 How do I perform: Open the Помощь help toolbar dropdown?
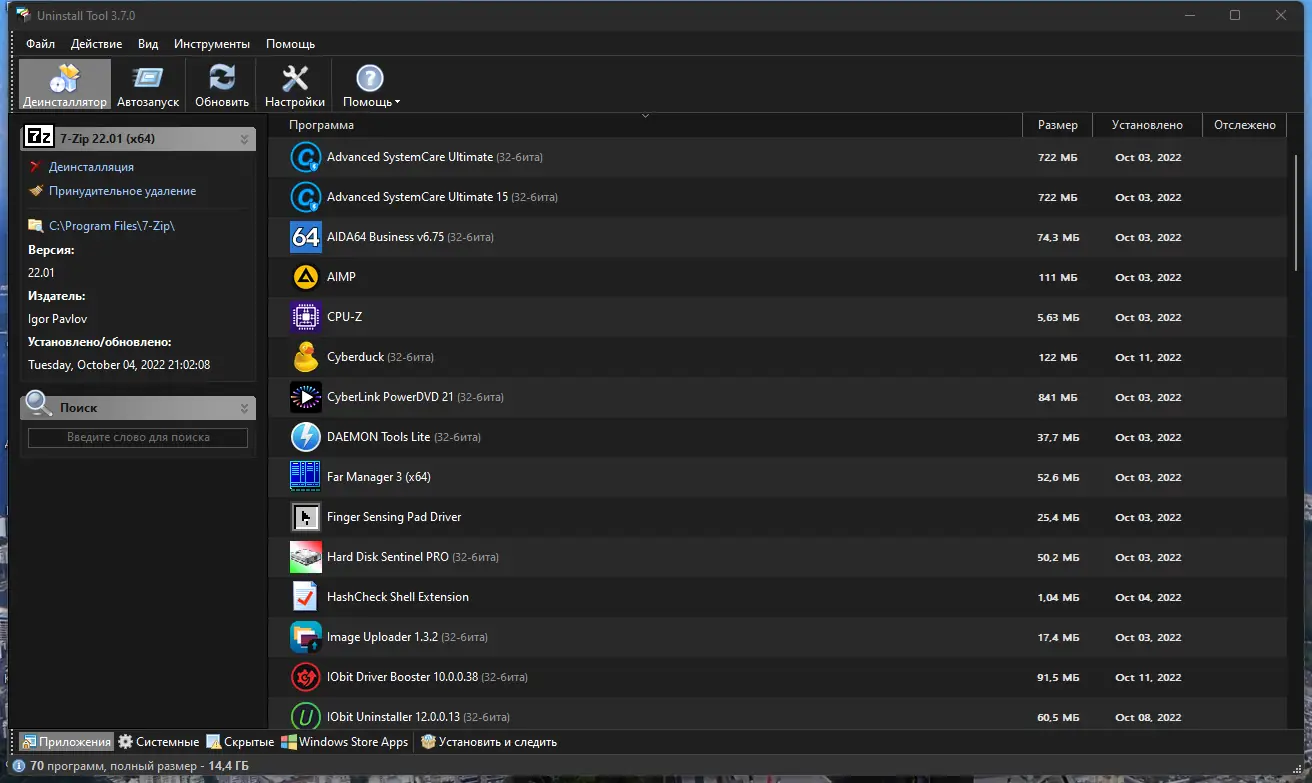point(371,85)
